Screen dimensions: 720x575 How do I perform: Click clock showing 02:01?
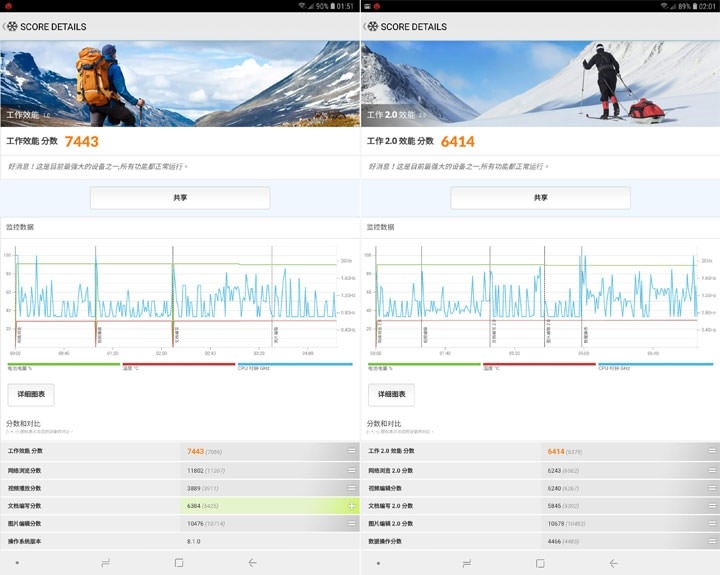(x=707, y=6)
